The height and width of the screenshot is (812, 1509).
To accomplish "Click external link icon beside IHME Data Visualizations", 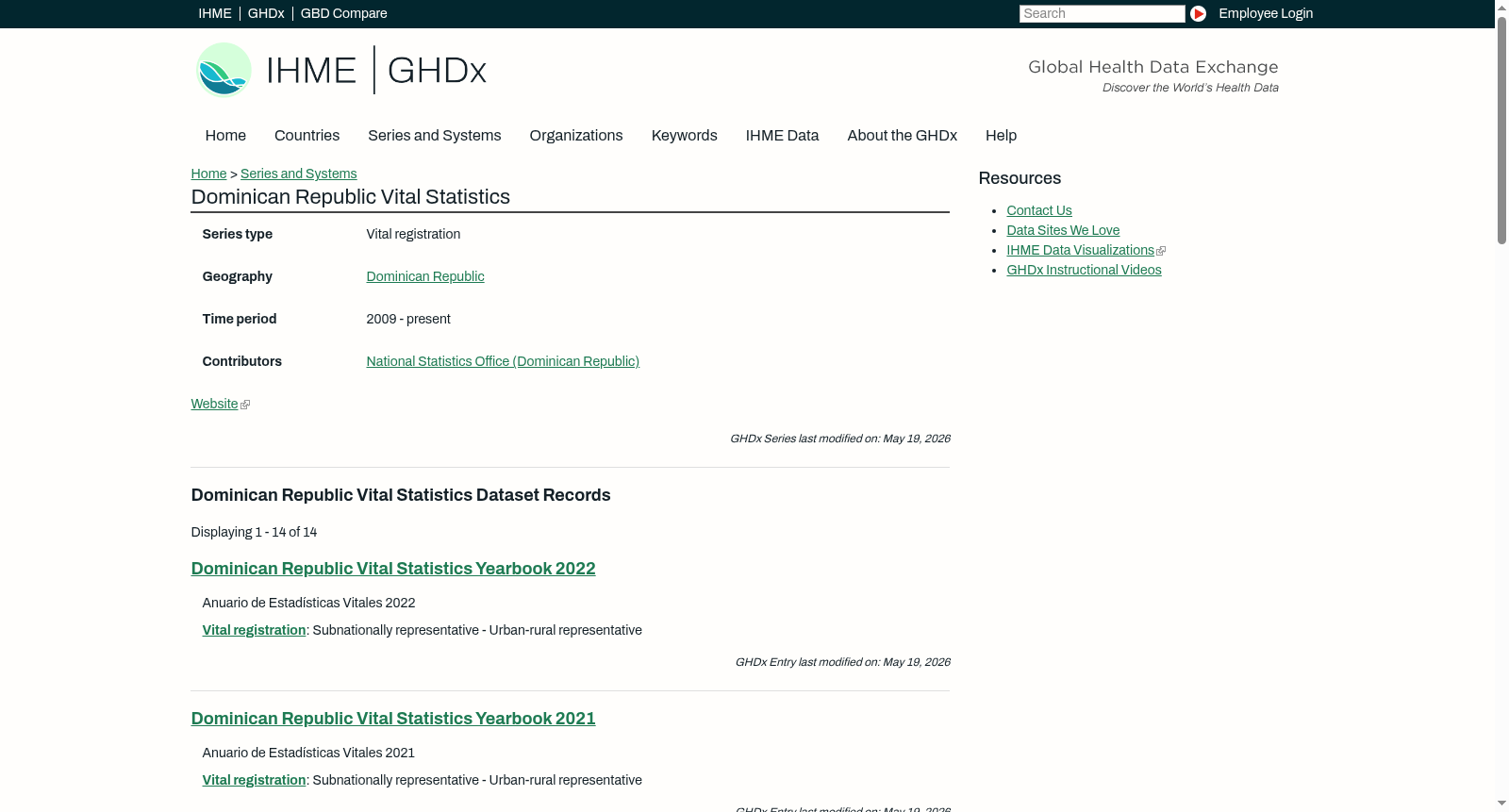I will 1161,251.
